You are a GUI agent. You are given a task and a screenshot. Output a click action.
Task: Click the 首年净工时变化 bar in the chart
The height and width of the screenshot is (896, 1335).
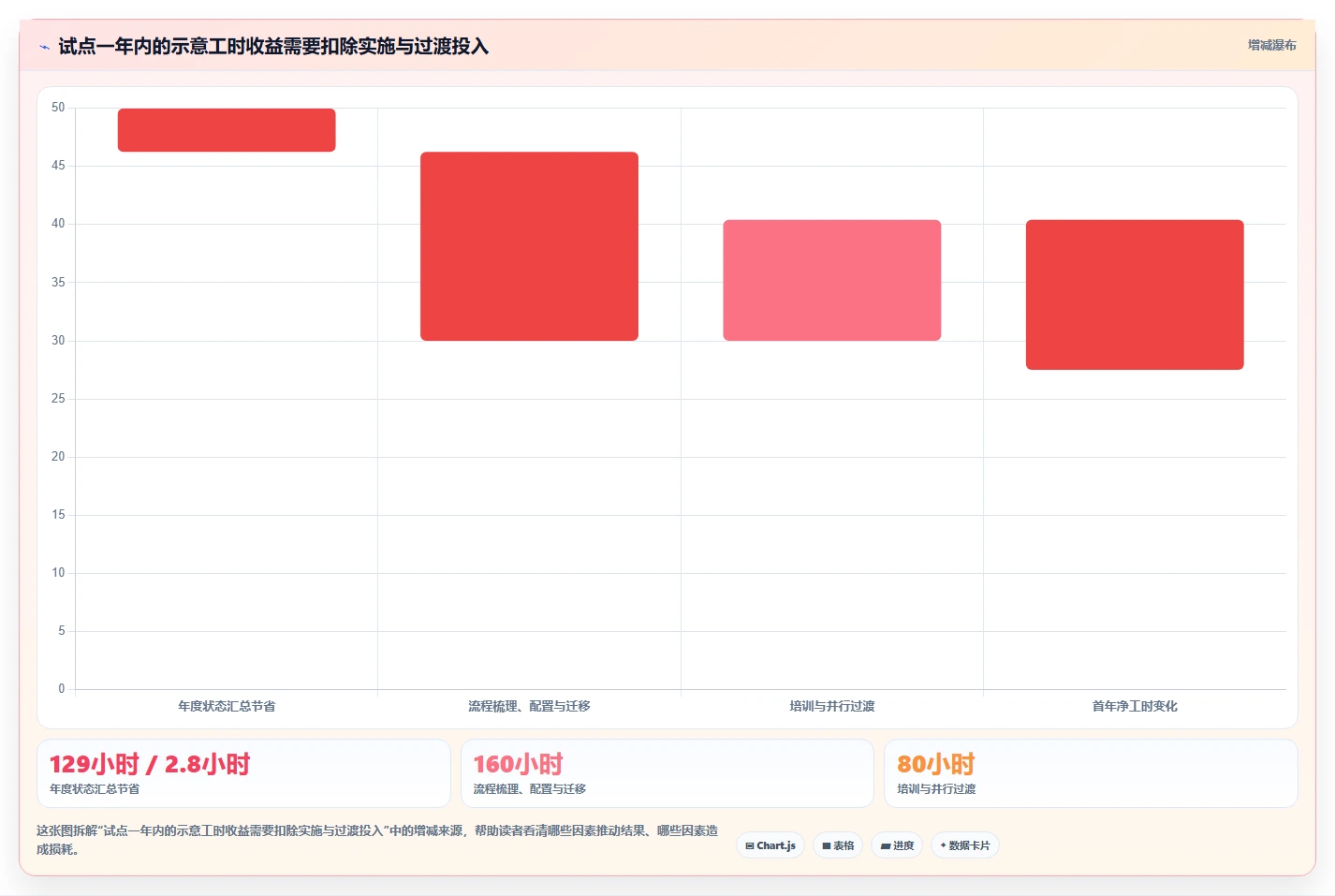point(1135,295)
